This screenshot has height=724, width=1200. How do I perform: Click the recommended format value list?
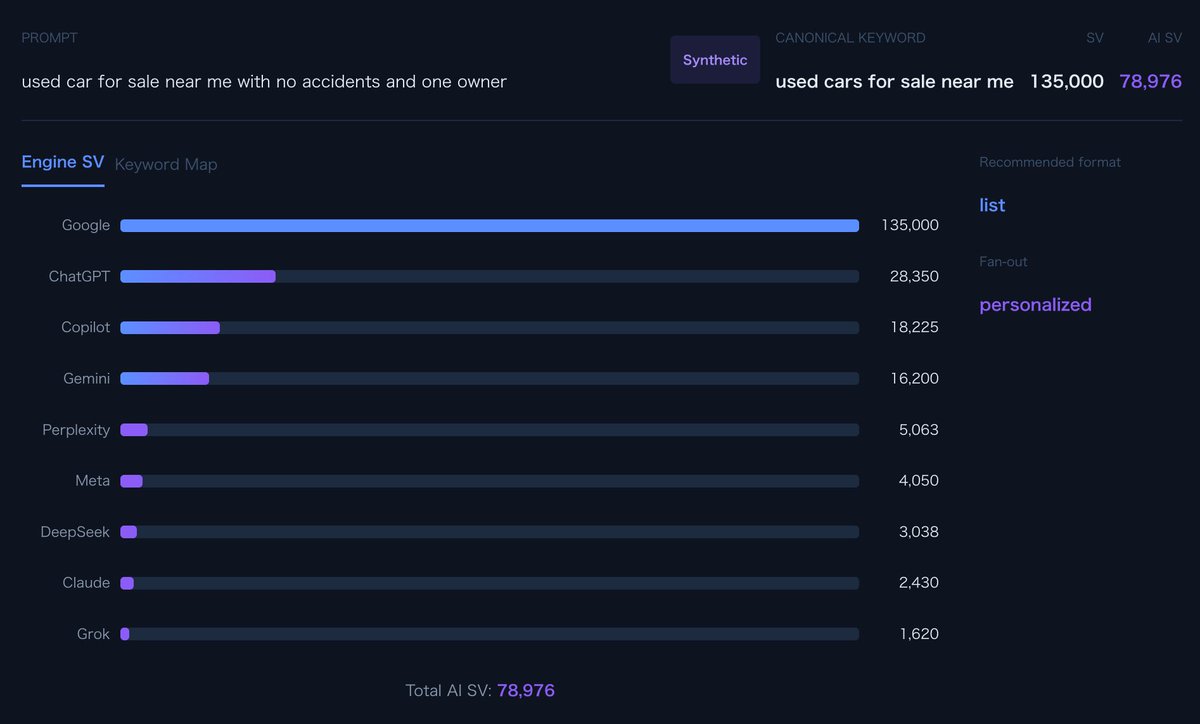click(992, 205)
